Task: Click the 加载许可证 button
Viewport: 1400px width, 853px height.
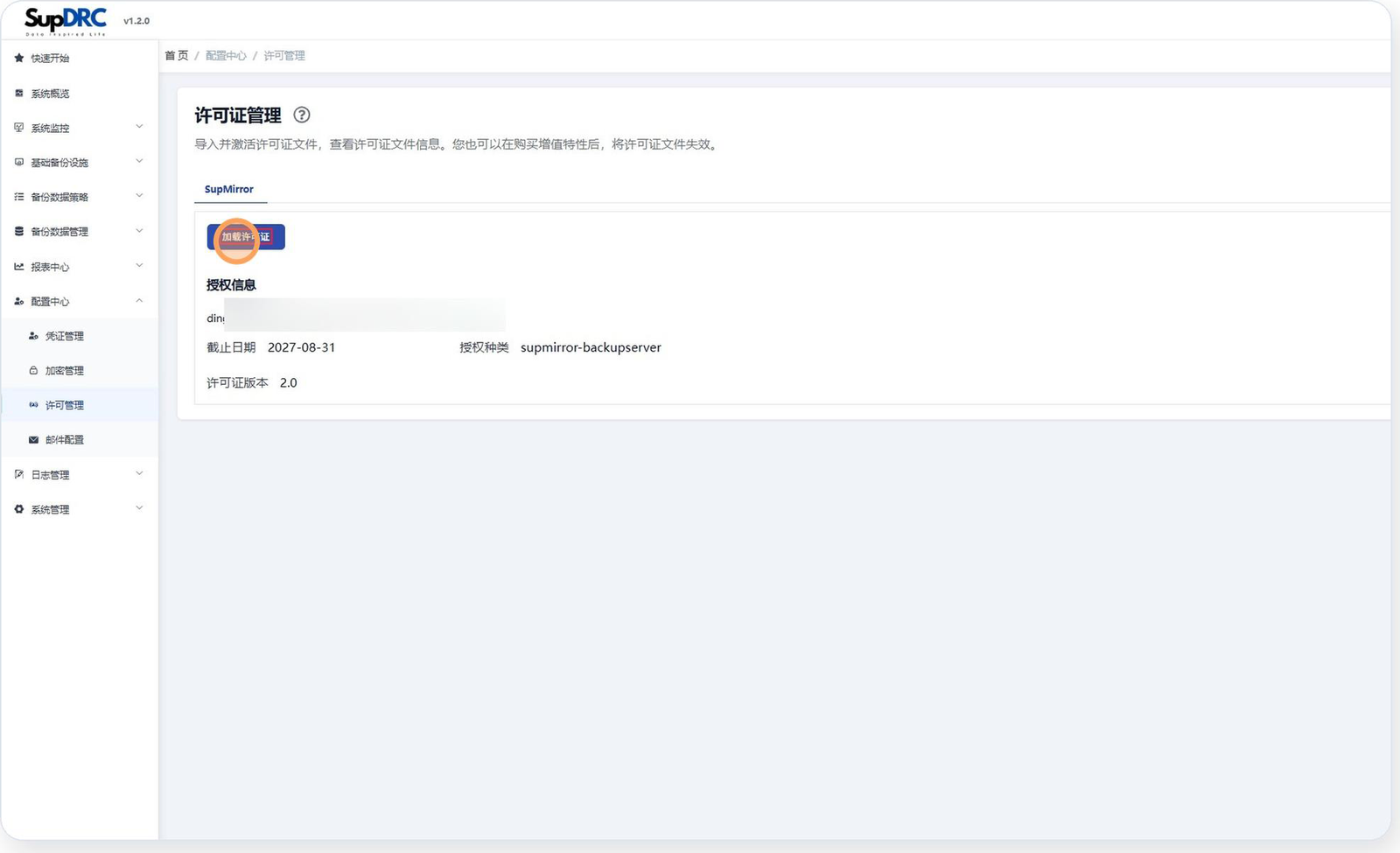Action: (x=246, y=237)
